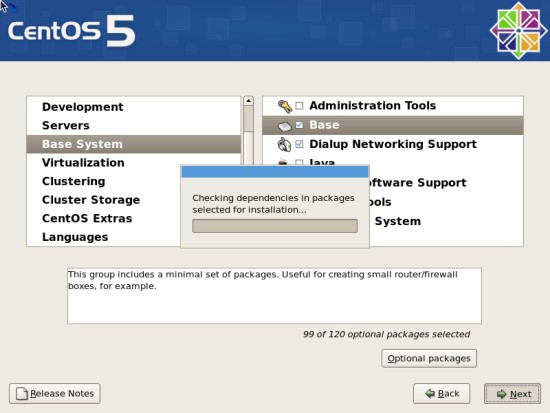Click the dependency check progress bar
The height and width of the screenshot is (413, 550).
(x=275, y=226)
